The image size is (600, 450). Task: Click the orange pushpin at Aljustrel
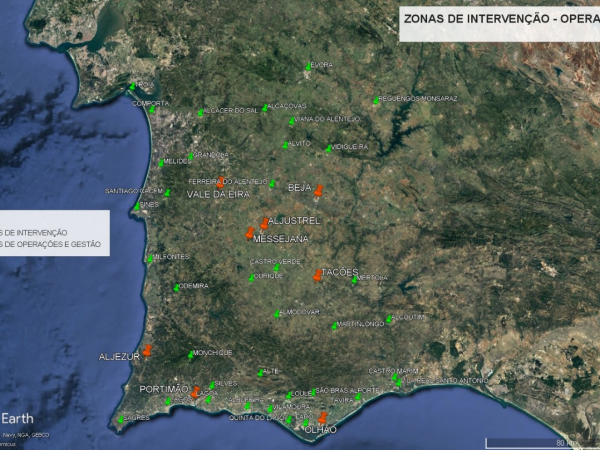click(x=264, y=224)
